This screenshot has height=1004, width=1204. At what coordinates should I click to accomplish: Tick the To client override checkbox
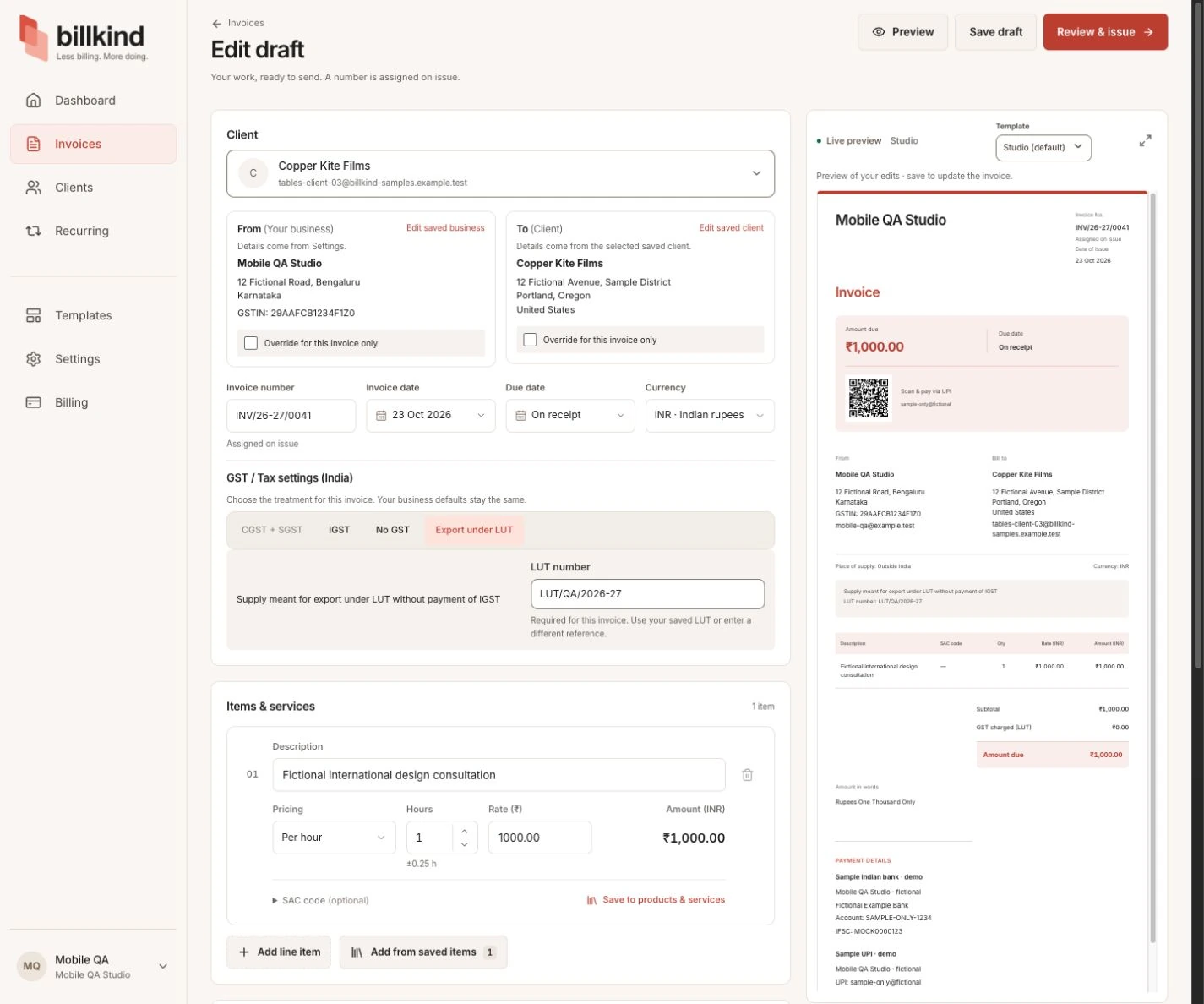tap(530, 340)
